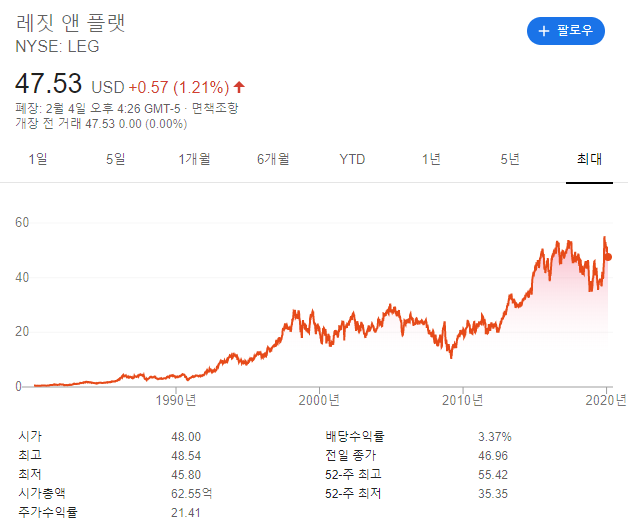Viewport: 628px width, 530px height.
Task: Click the 배당수익률 label
Action: point(355,436)
